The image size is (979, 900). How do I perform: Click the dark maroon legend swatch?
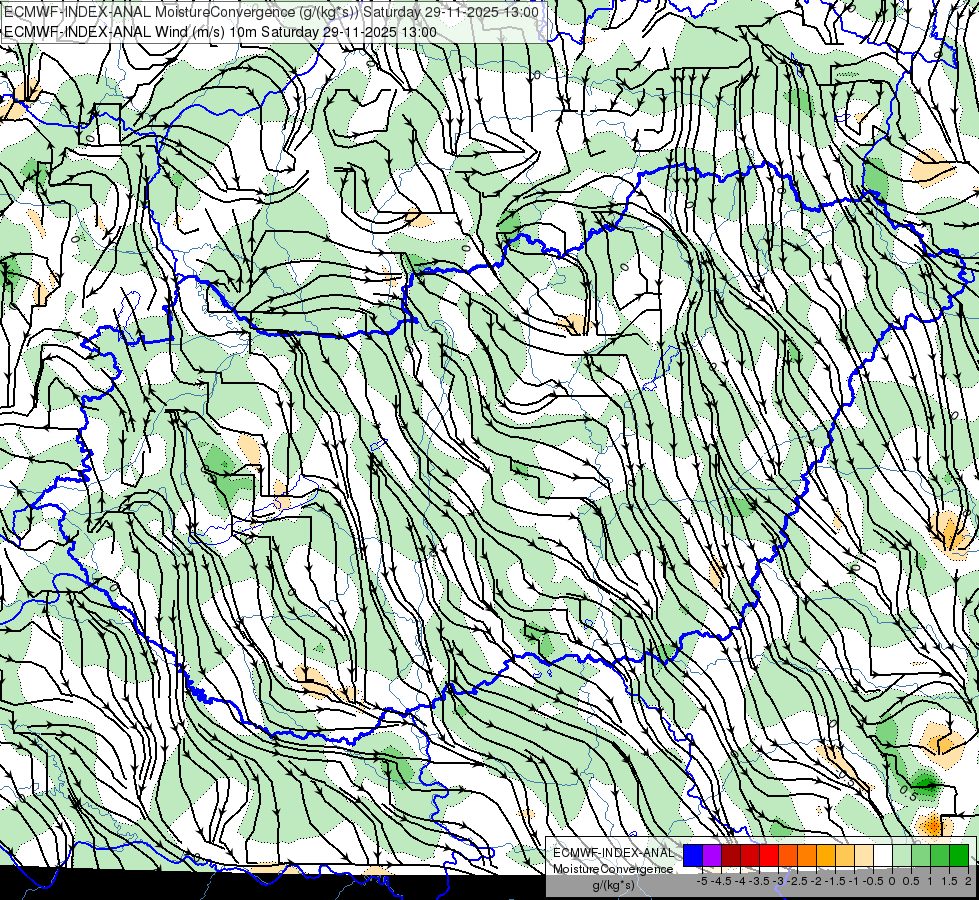(731, 855)
